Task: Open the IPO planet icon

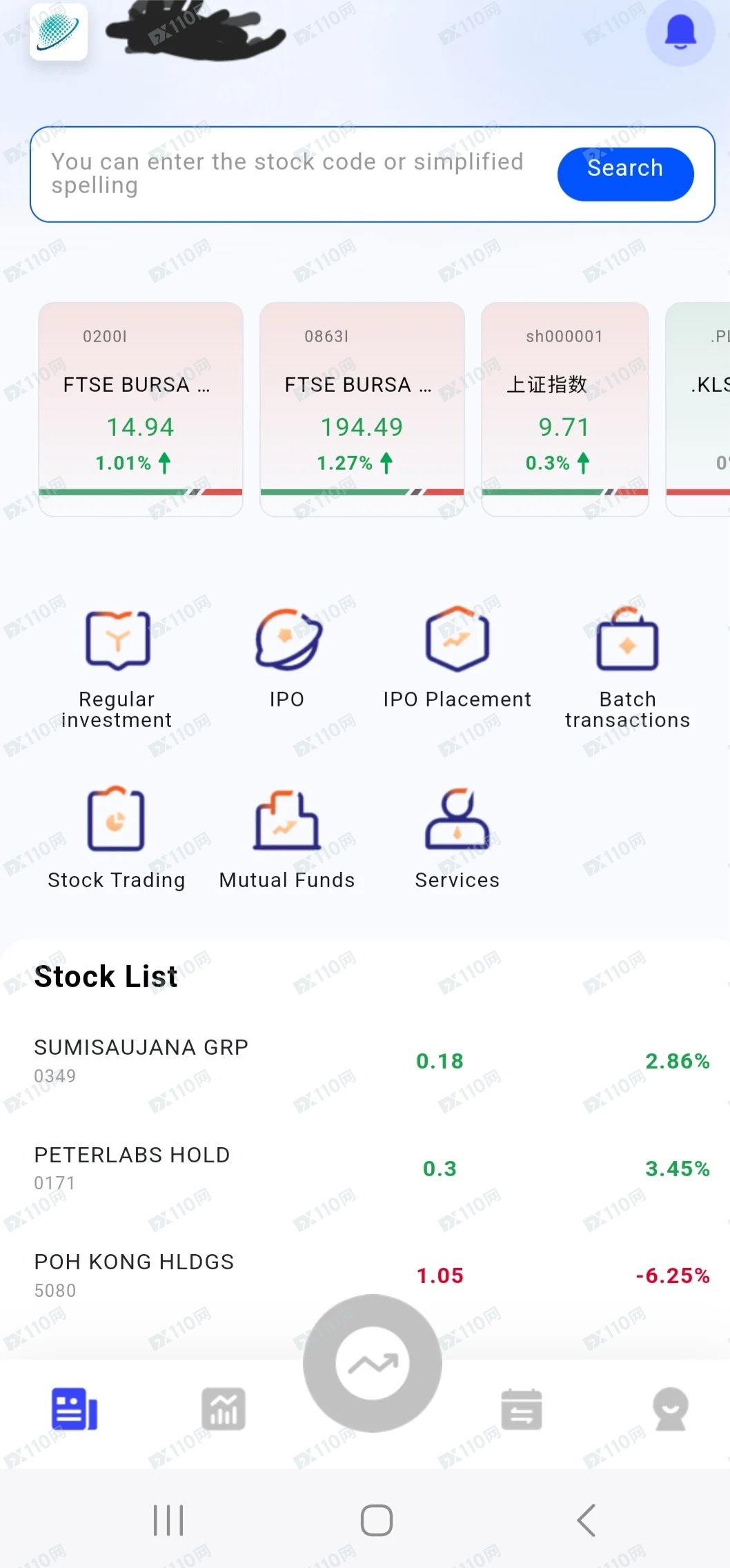Action: point(287,639)
